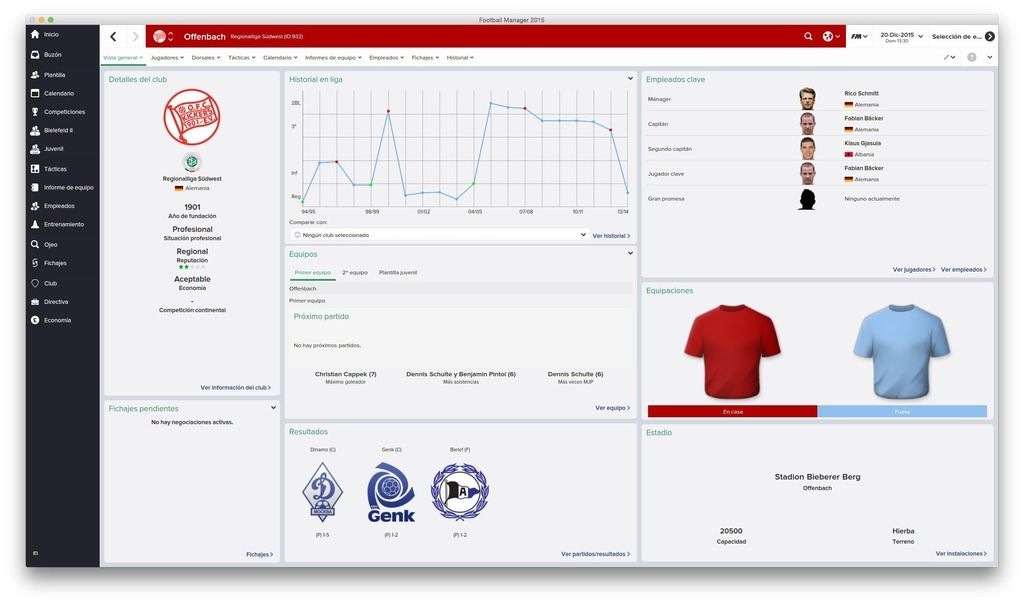Click the 'Ver historial' link
This screenshot has height=604, width=1024.
point(611,236)
